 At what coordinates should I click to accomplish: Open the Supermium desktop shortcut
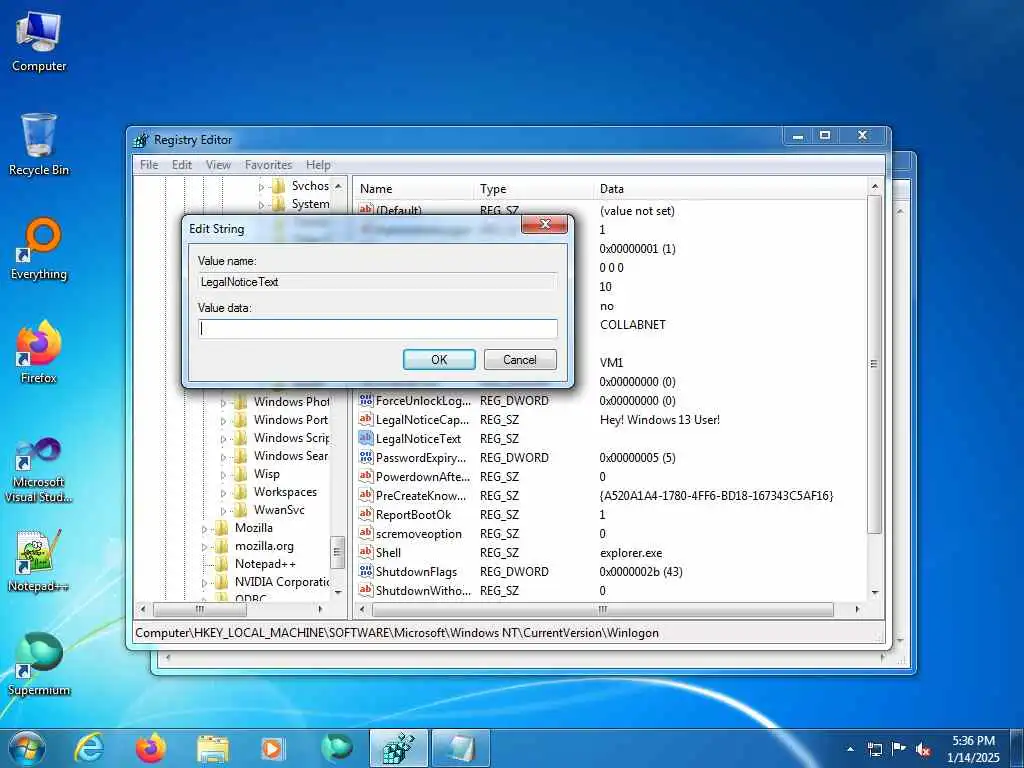pos(39,665)
